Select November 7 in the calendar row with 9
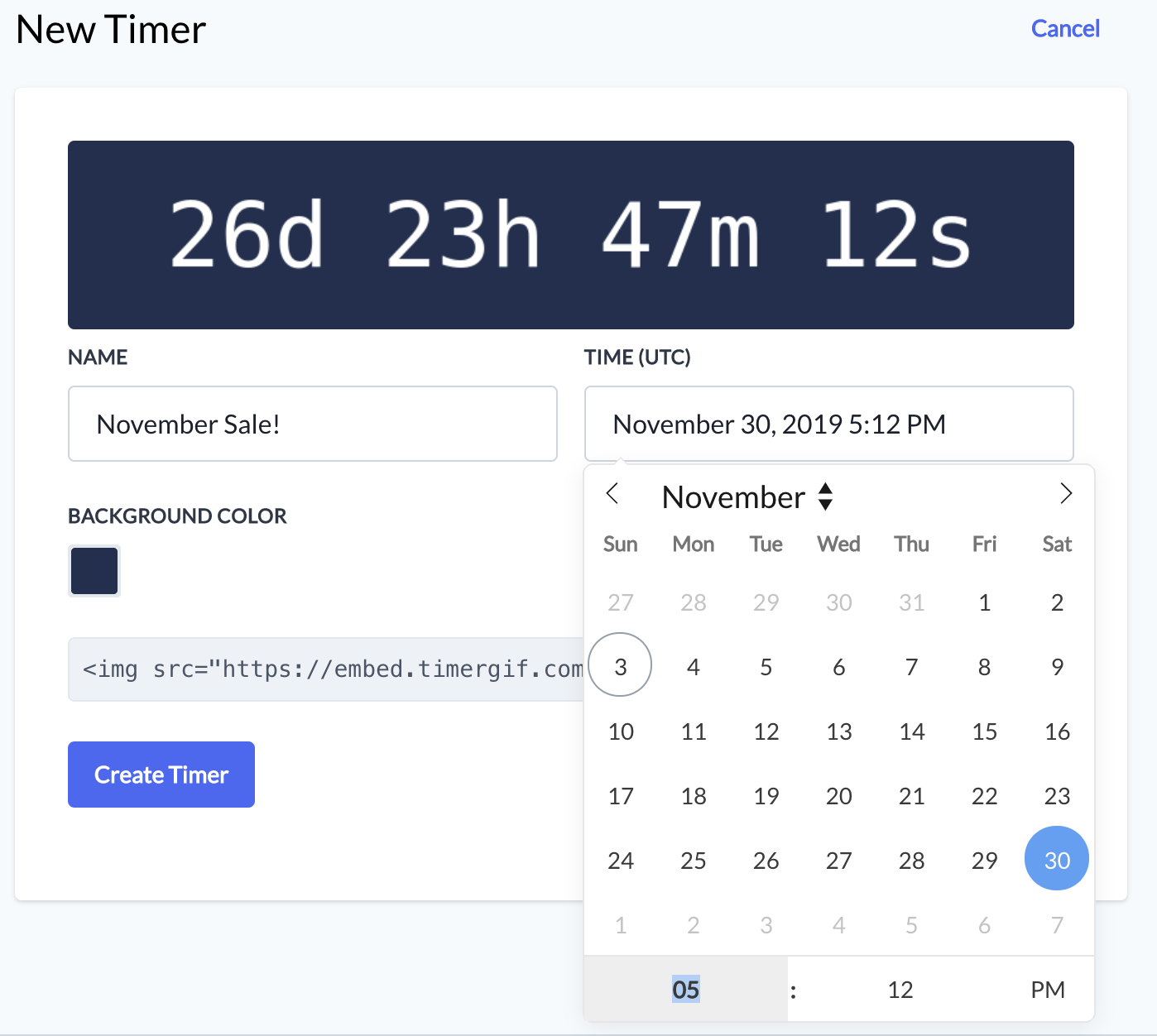The width and height of the screenshot is (1157, 1036). click(911, 666)
